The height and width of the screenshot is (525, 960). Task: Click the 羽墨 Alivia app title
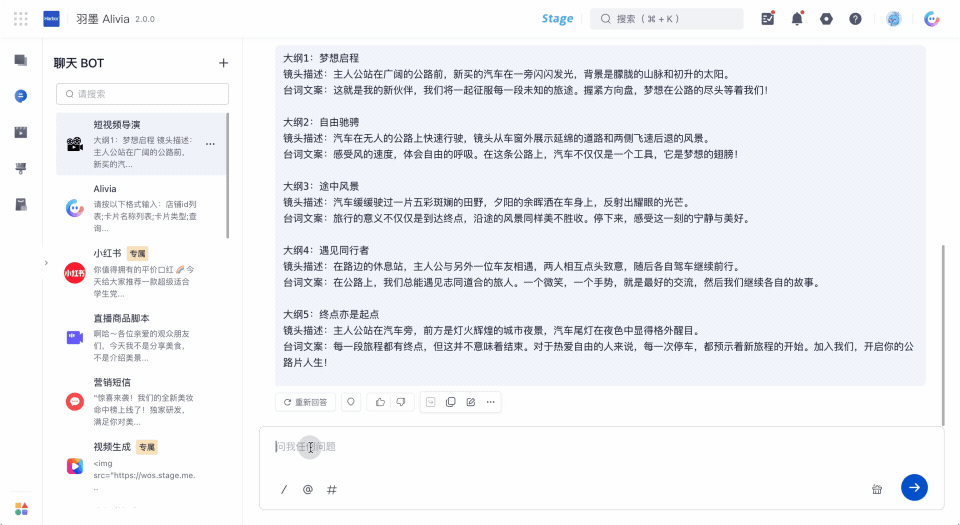tap(103, 19)
